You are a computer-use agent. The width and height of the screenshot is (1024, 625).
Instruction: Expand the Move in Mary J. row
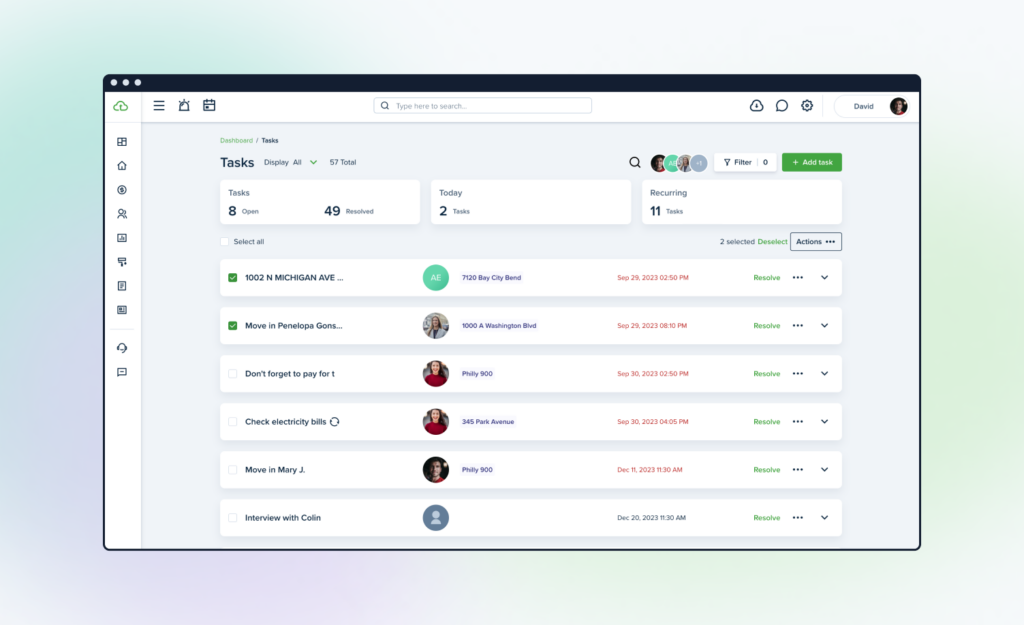(x=825, y=470)
